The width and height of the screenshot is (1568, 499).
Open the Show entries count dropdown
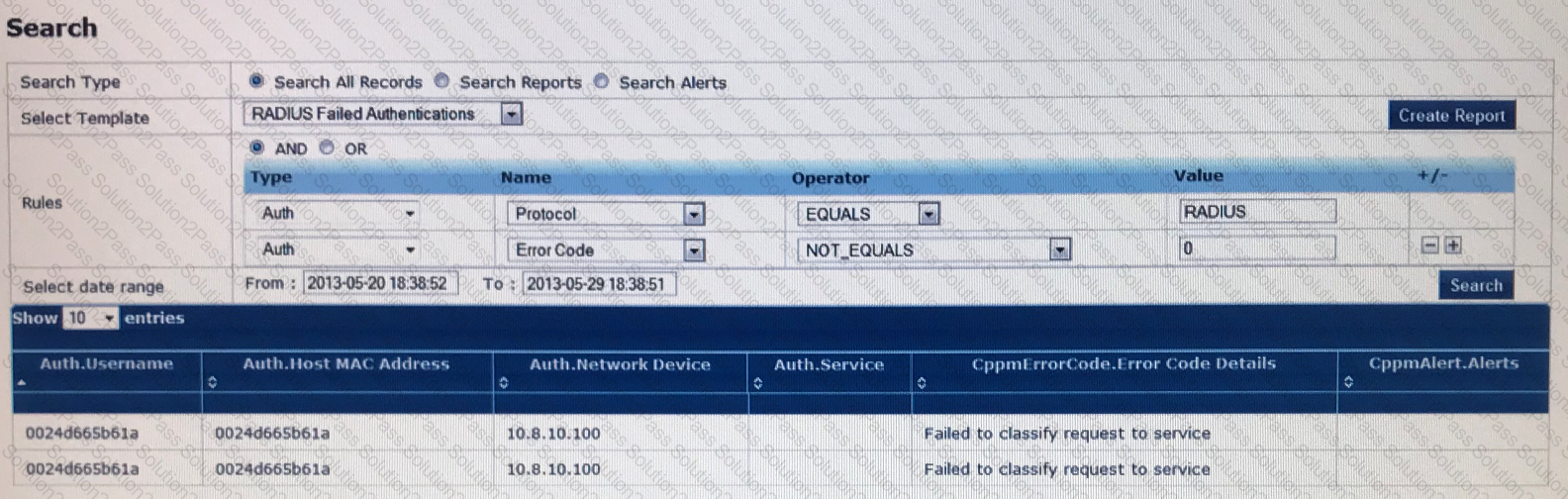pos(108,318)
